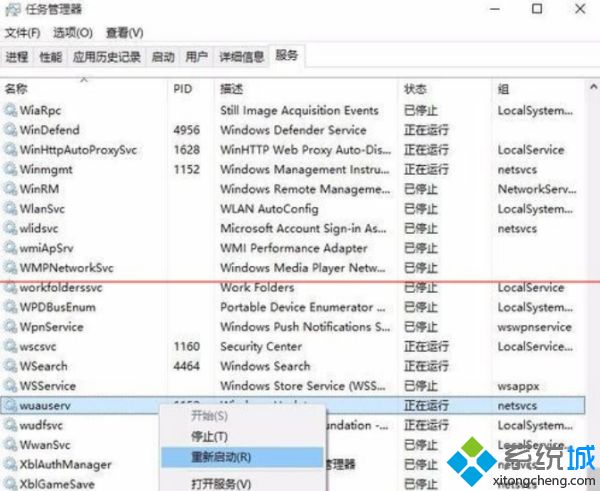
Task: Switch to the 启动 tab
Action: 163,57
